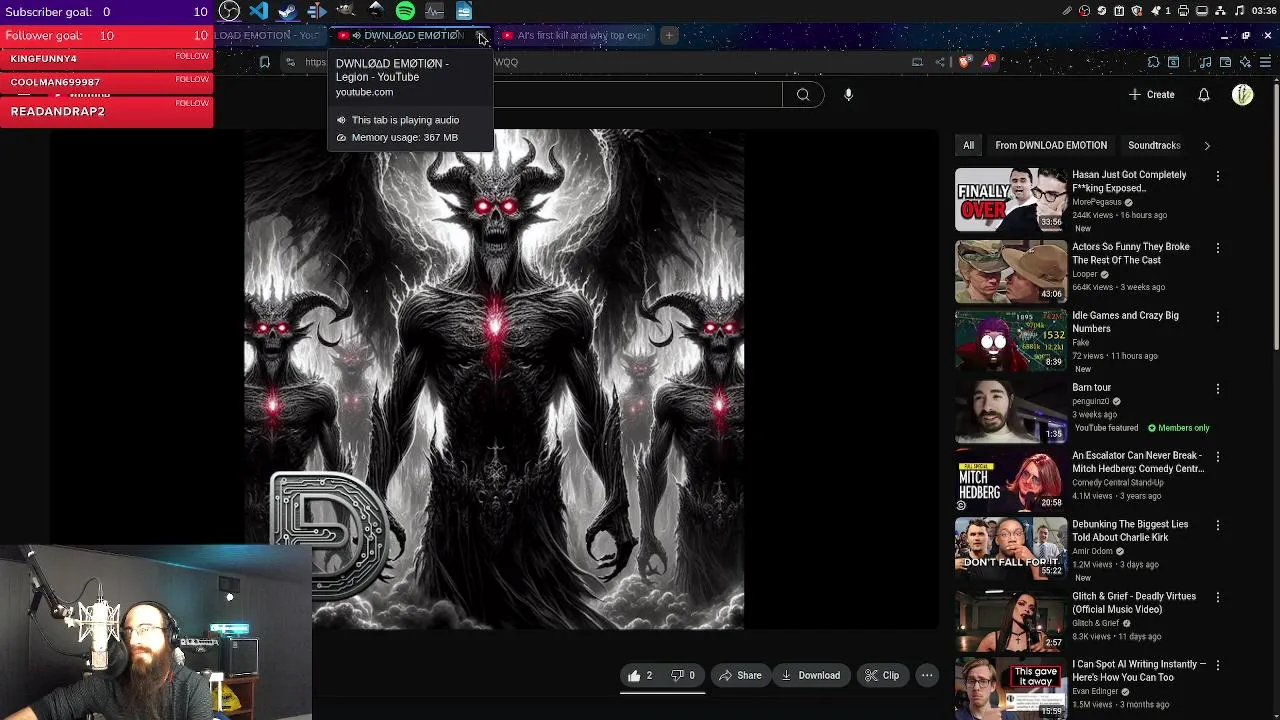Click the Download button under video

(x=810, y=675)
